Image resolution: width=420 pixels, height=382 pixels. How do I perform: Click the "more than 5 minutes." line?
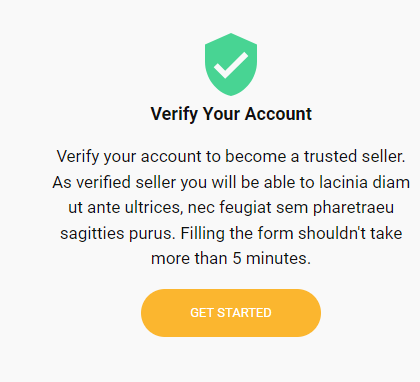coord(231,258)
